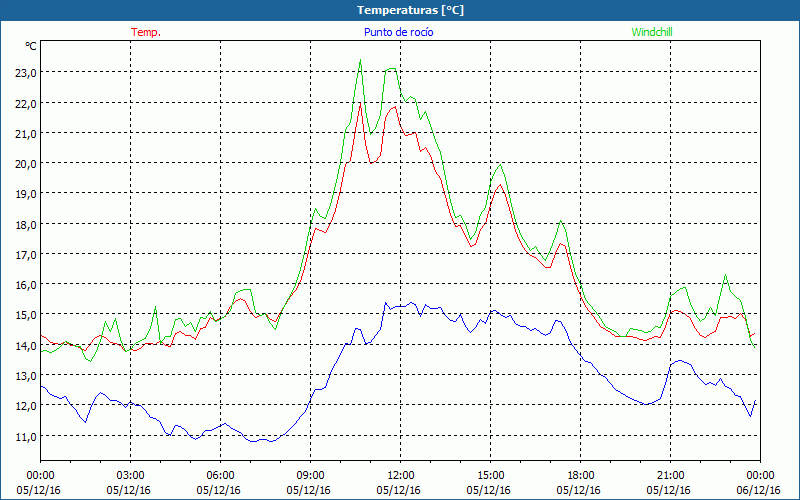Click the 23,0 y-axis value

pyautogui.click(x=26, y=73)
